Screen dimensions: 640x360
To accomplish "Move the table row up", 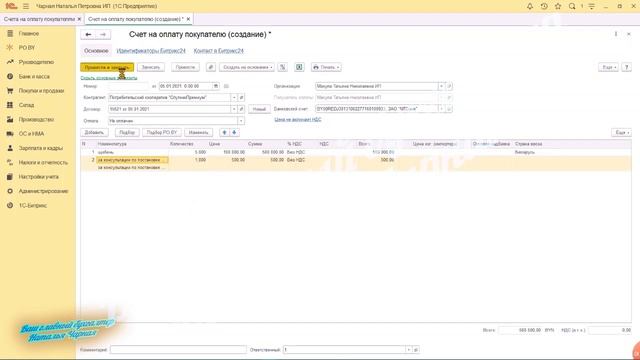I will (224, 133).
